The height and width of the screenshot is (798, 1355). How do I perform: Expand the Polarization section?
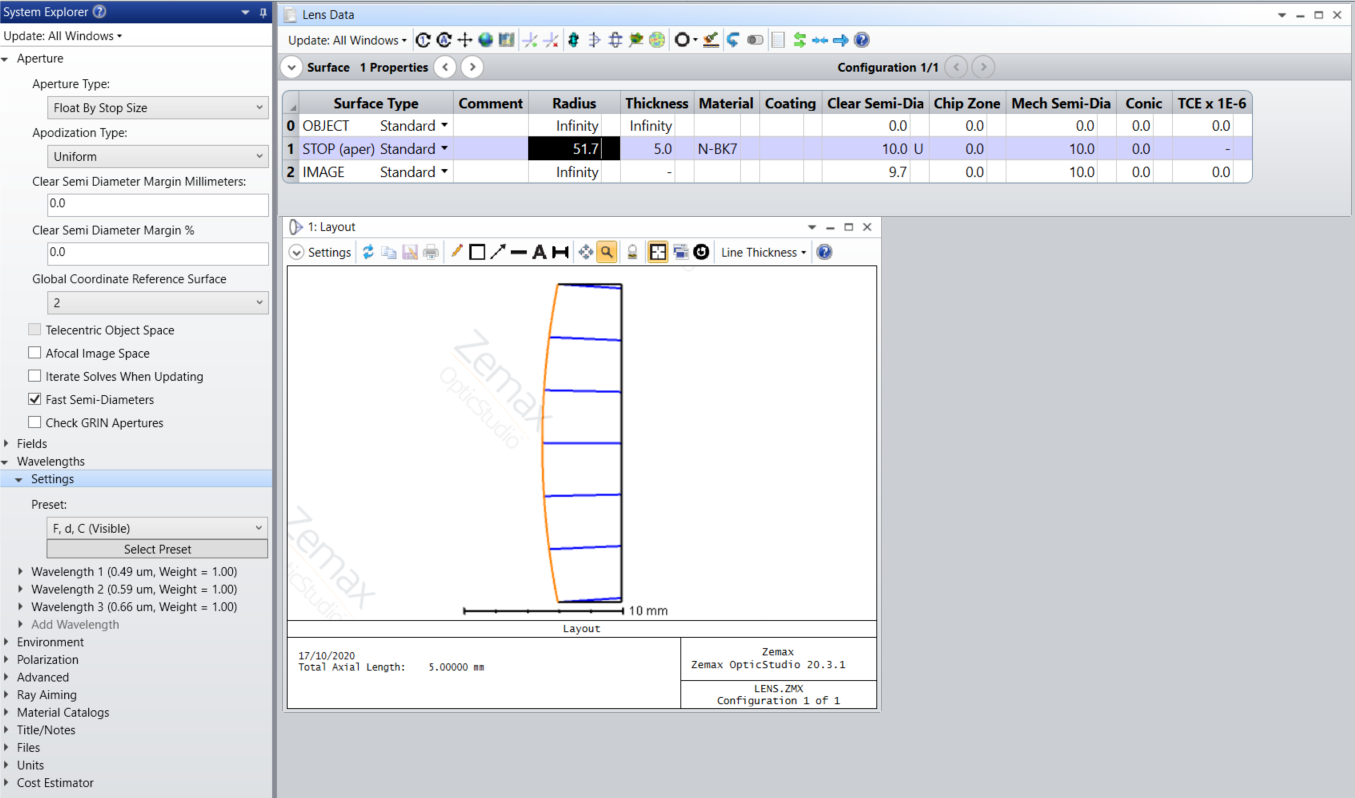(x=8, y=660)
